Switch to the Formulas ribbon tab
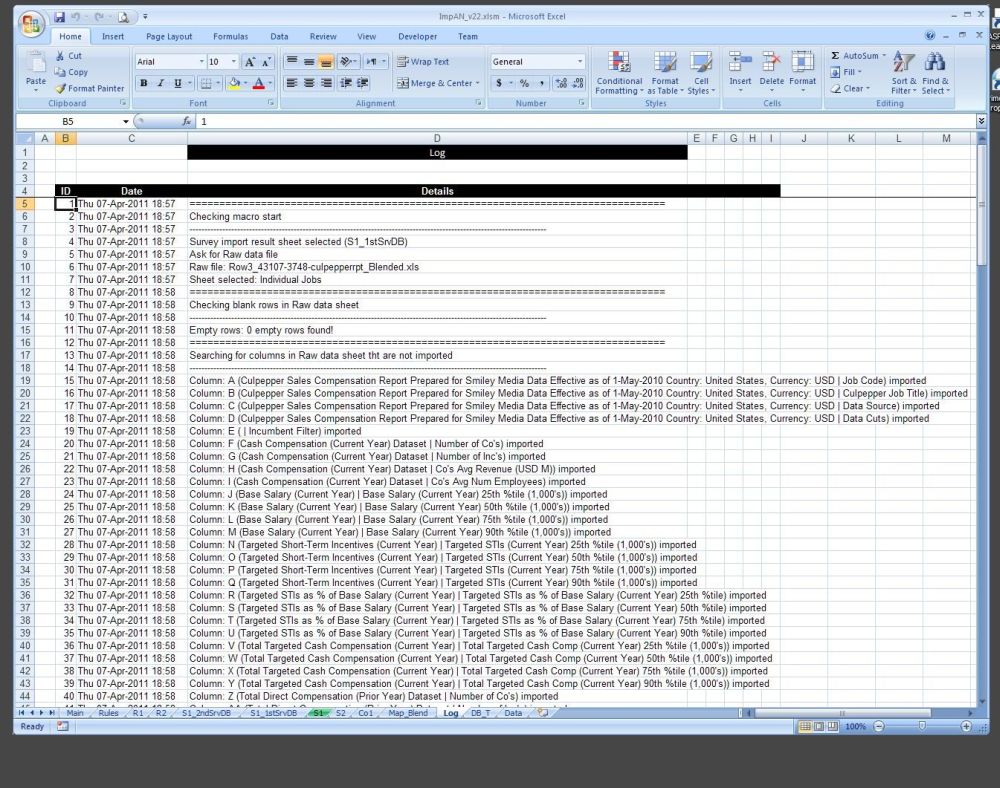This screenshot has width=1000, height=788. (x=230, y=36)
